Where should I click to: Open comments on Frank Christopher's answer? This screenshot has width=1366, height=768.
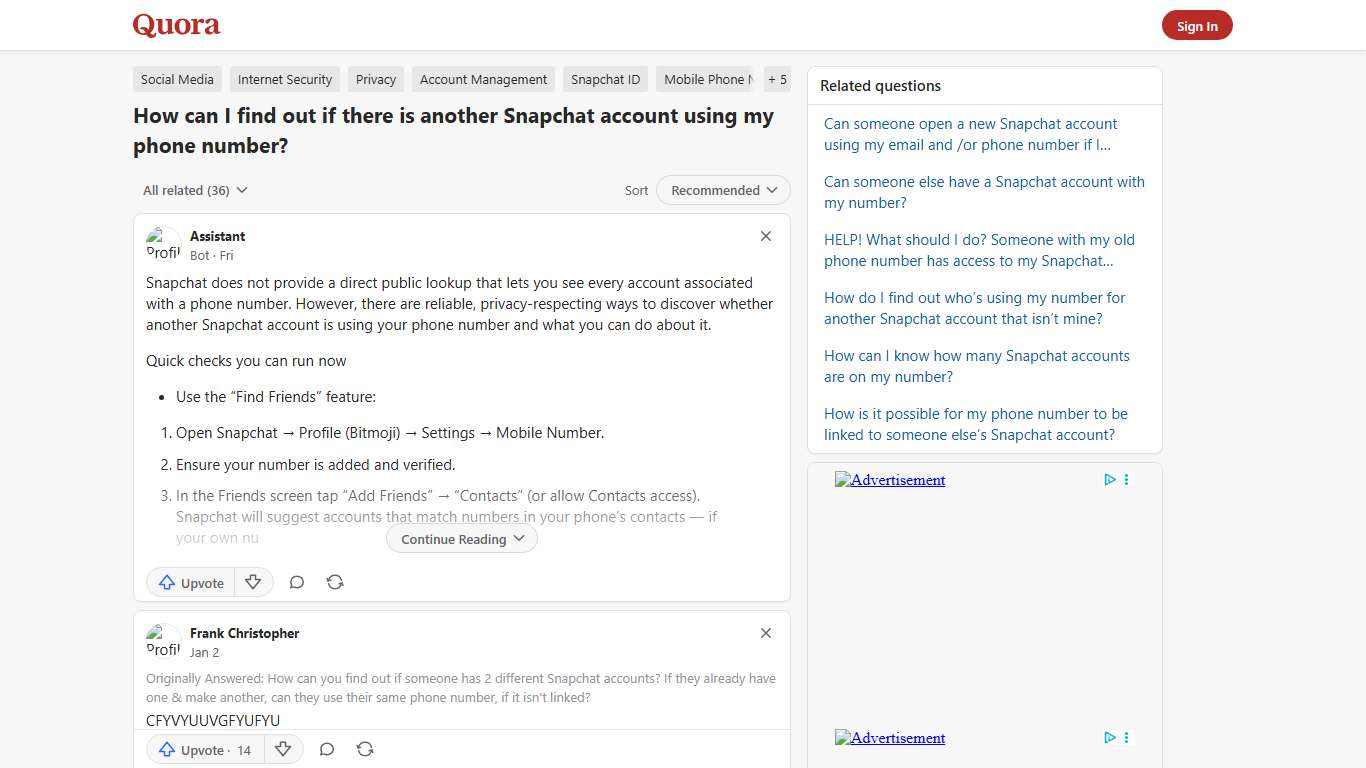click(327, 749)
